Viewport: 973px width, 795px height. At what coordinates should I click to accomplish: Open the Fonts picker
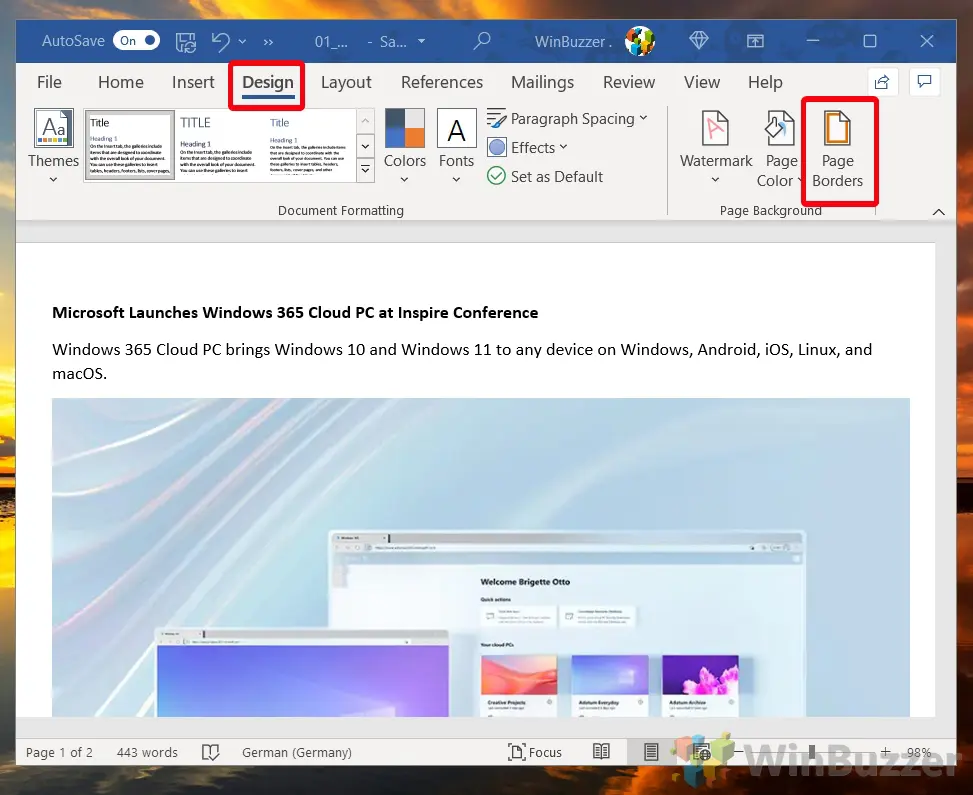[456, 145]
